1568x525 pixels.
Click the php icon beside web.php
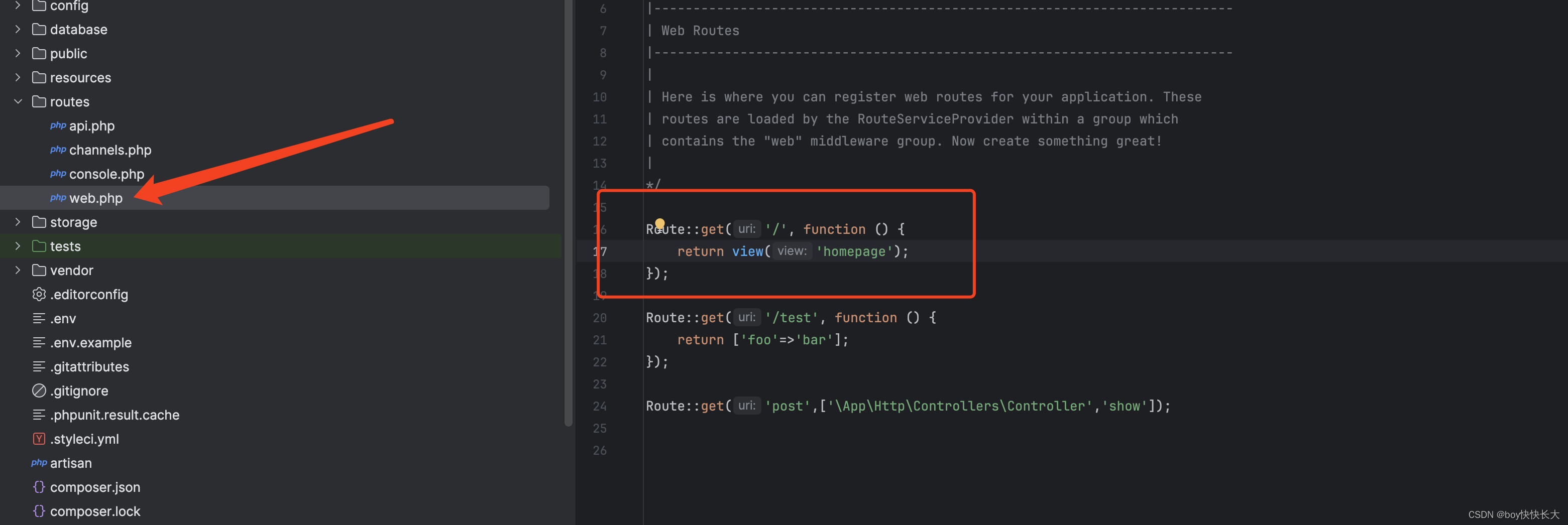[58, 198]
